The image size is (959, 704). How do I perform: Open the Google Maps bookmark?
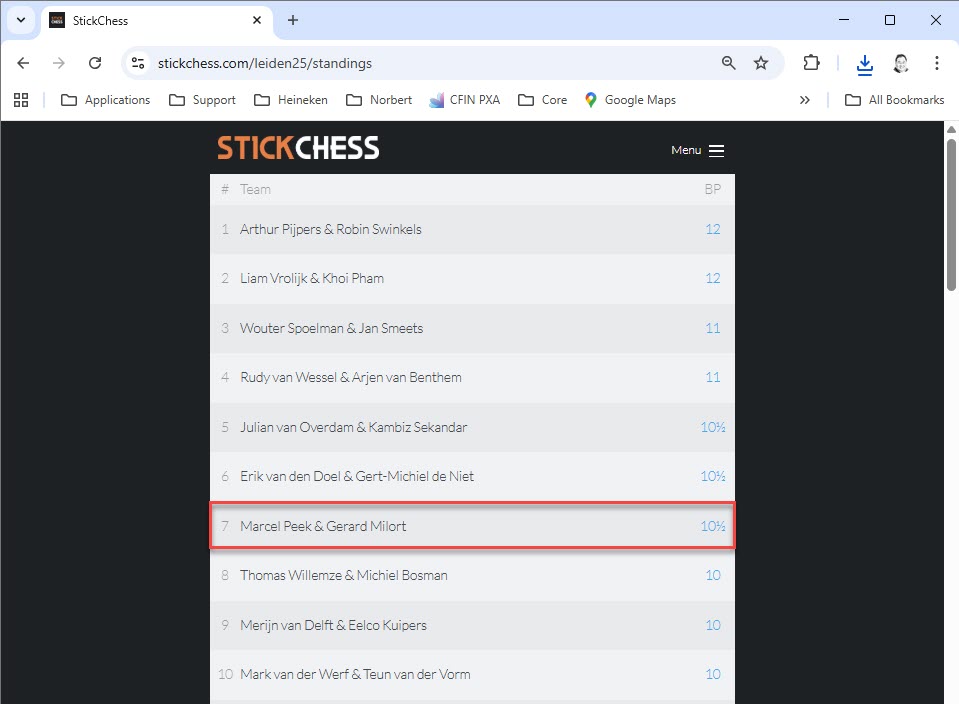point(630,100)
